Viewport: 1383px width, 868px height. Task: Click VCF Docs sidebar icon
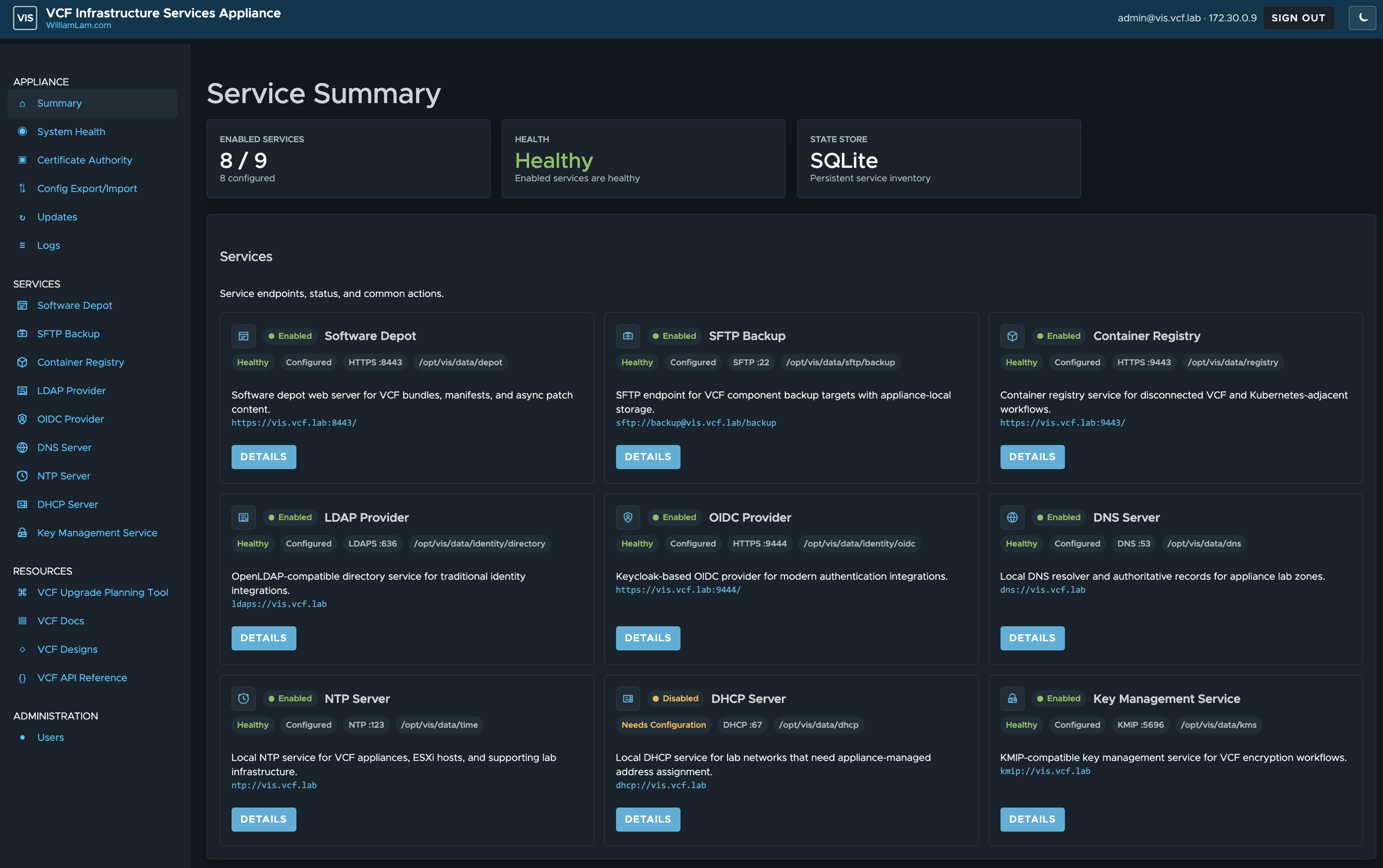pyautogui.click(x=22, y=621)
